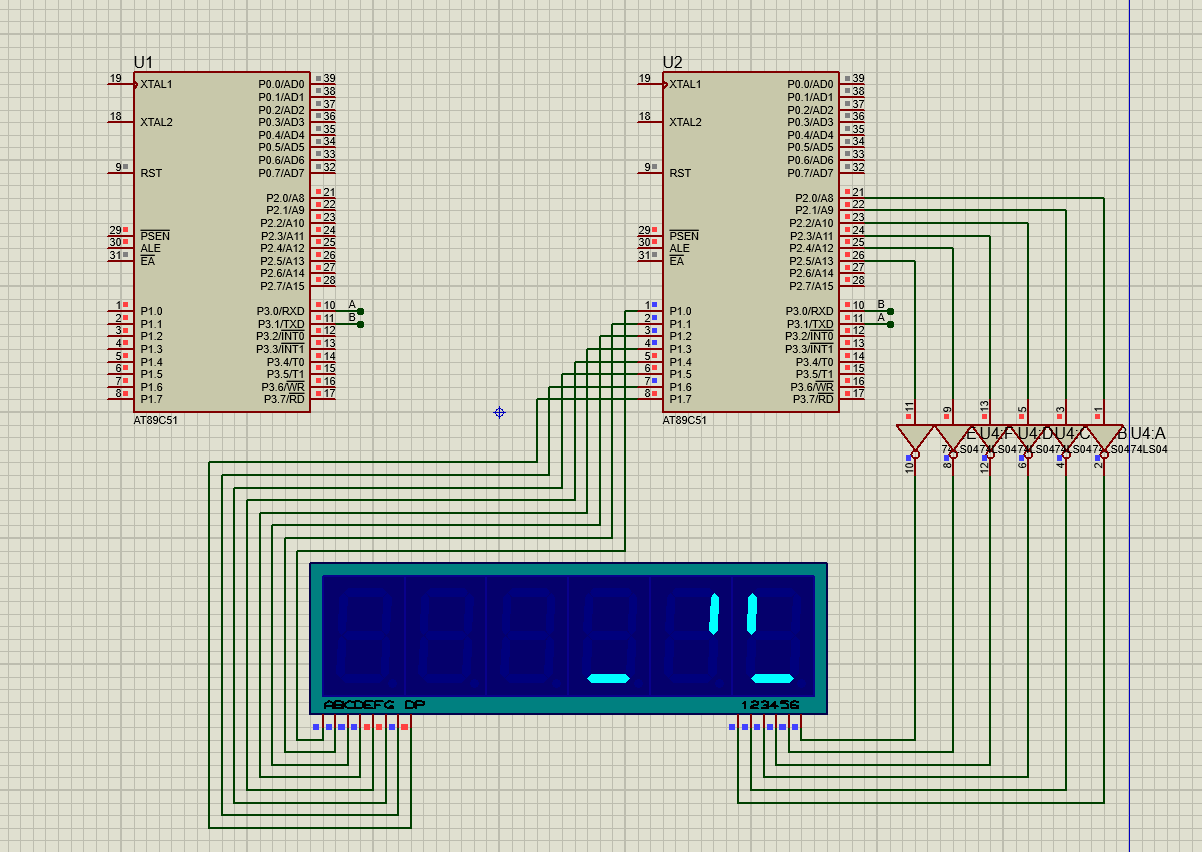Click pin number 21 on U2

[858, 192]
